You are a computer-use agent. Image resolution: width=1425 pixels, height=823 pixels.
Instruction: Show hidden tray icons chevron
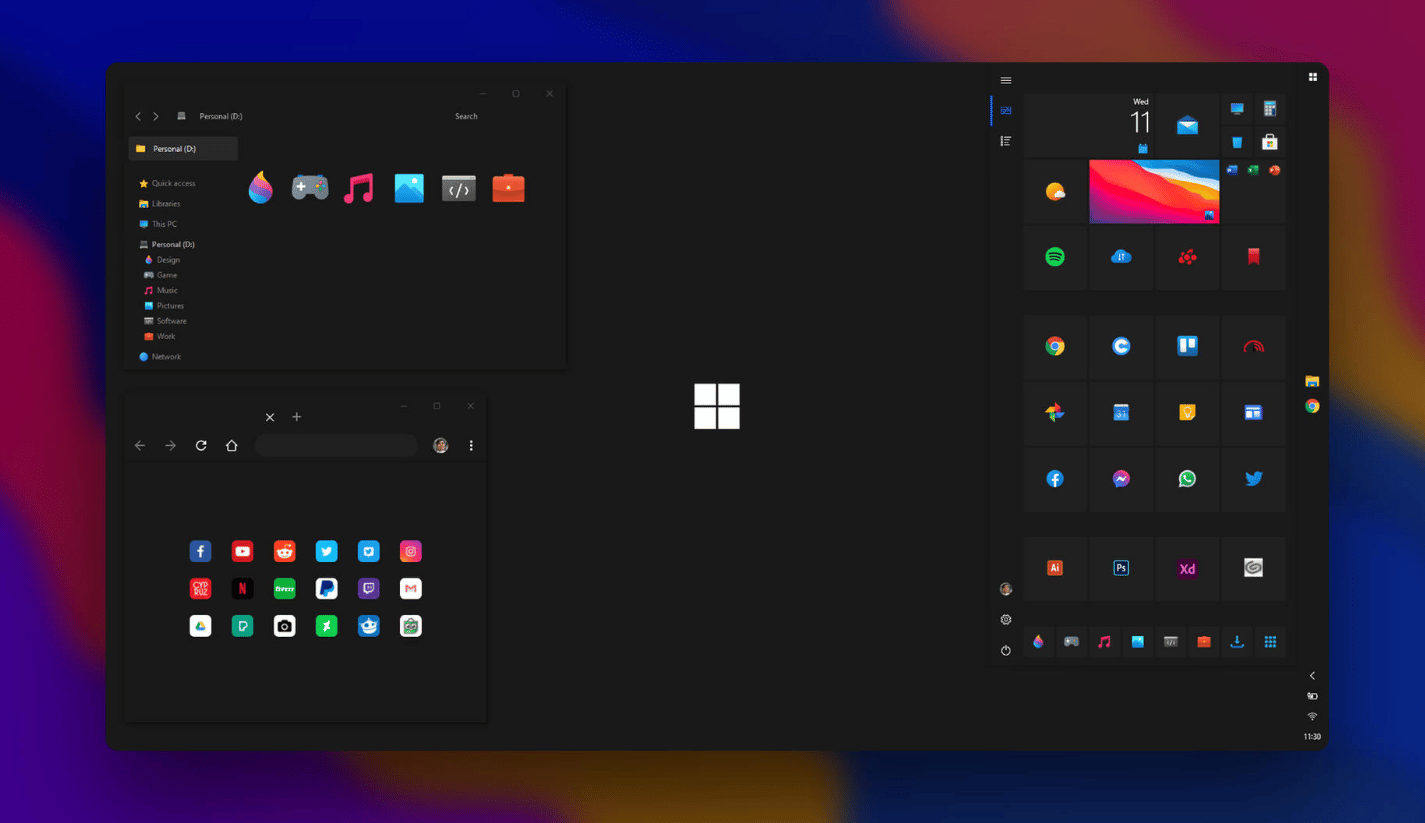[x=1312, y=676]
